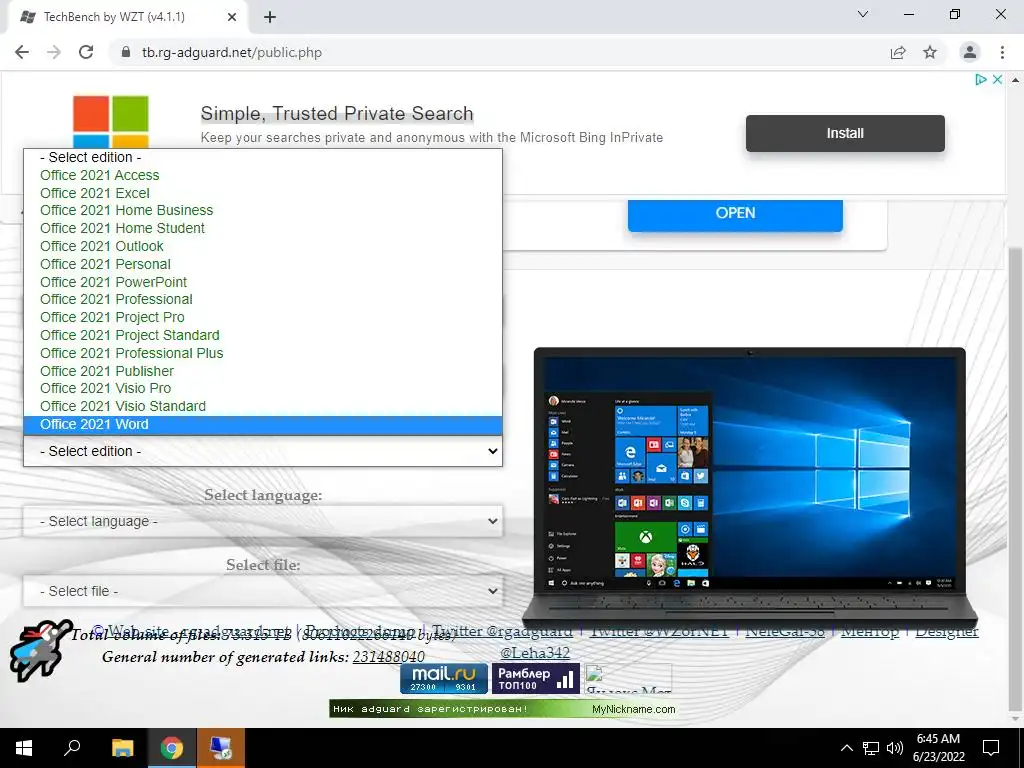Open the volume tray icon

click(x=895, y=748)
